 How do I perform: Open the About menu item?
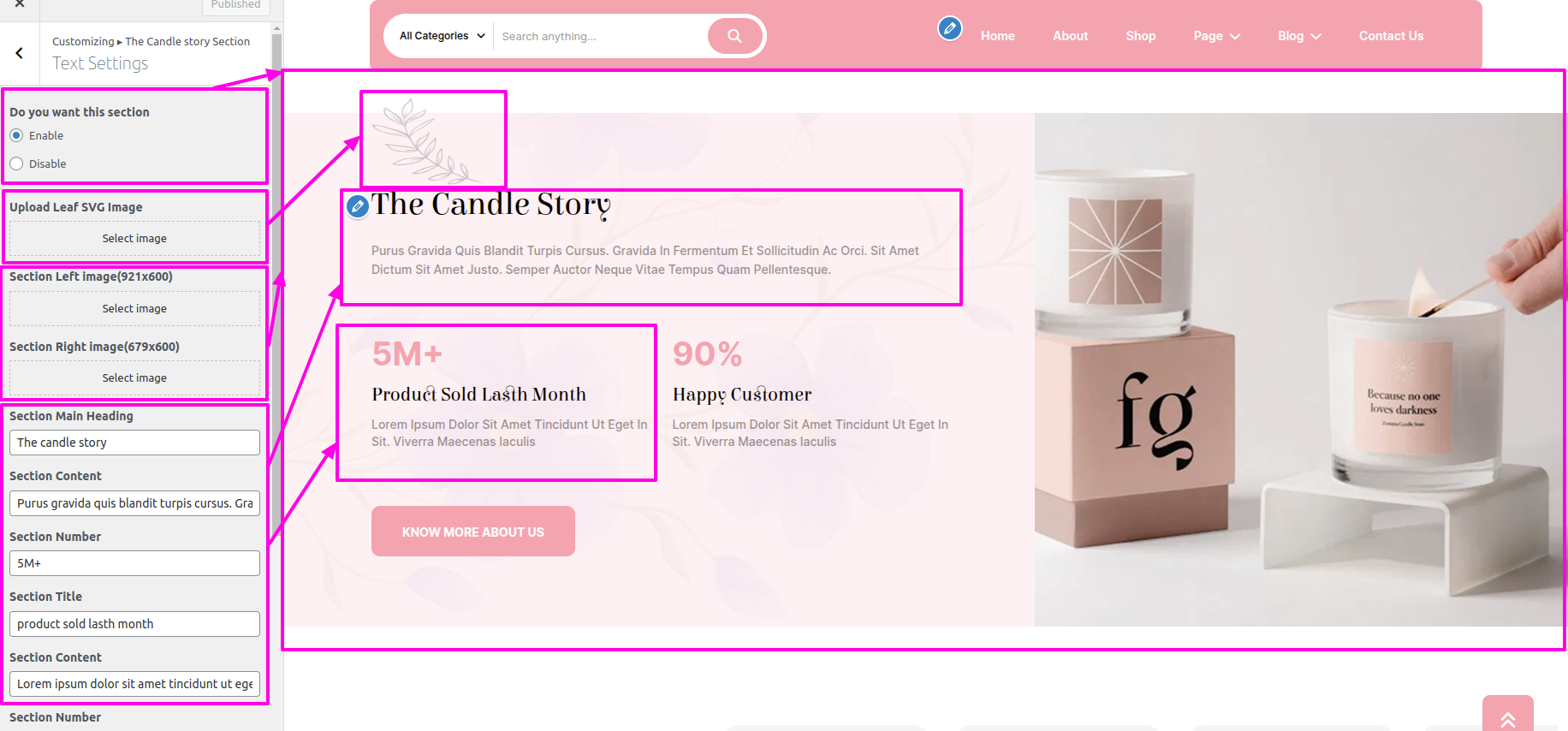tap(1070, 36)
